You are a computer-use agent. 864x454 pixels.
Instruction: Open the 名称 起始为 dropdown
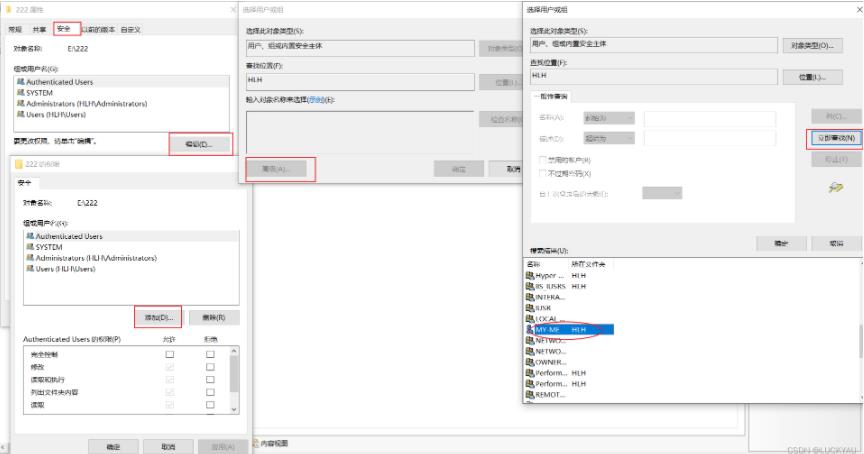pos(609,118)
